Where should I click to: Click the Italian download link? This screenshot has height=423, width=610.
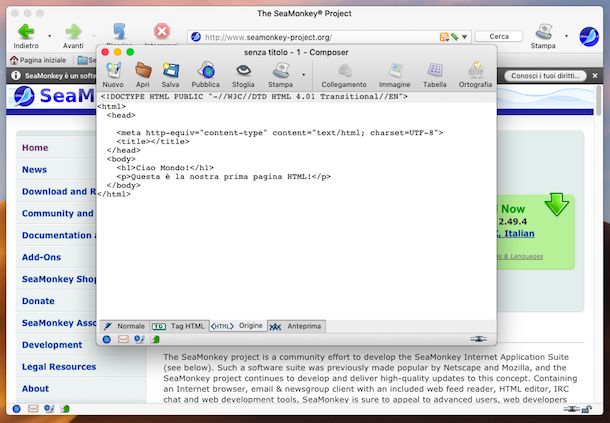pos(516,233)
